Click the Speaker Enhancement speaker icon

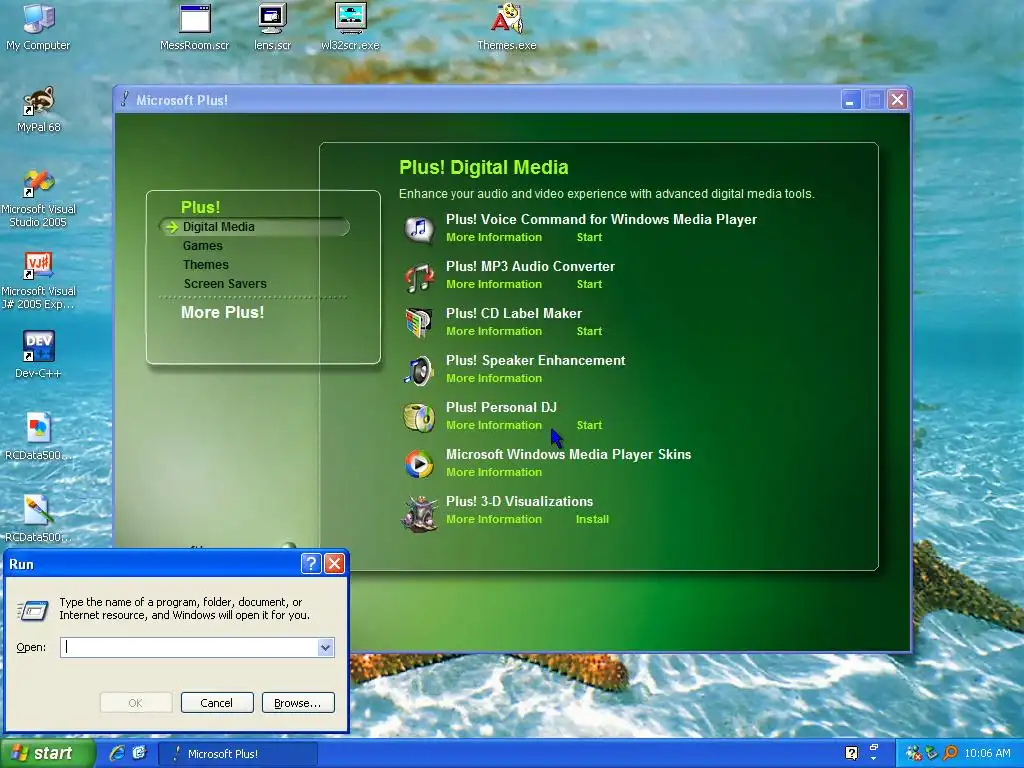(419, 370)
